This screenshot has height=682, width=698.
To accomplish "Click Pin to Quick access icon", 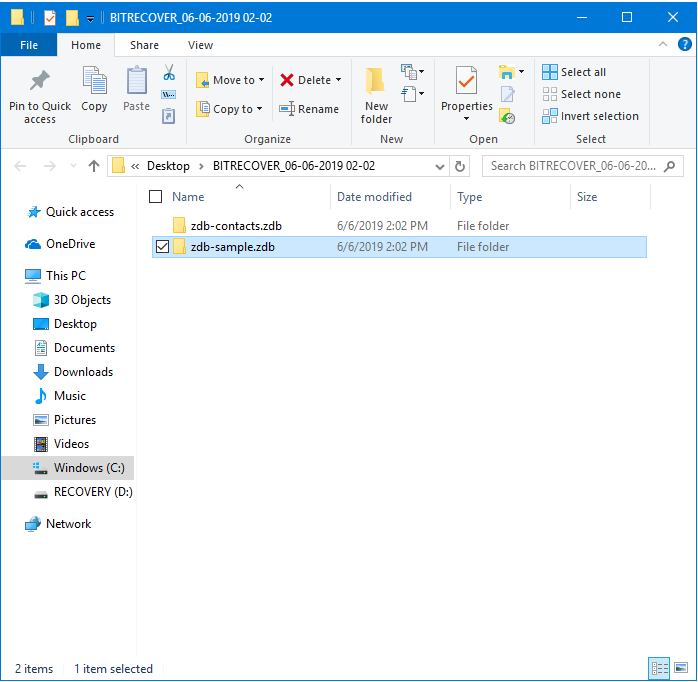I will (x=40, y=81).
